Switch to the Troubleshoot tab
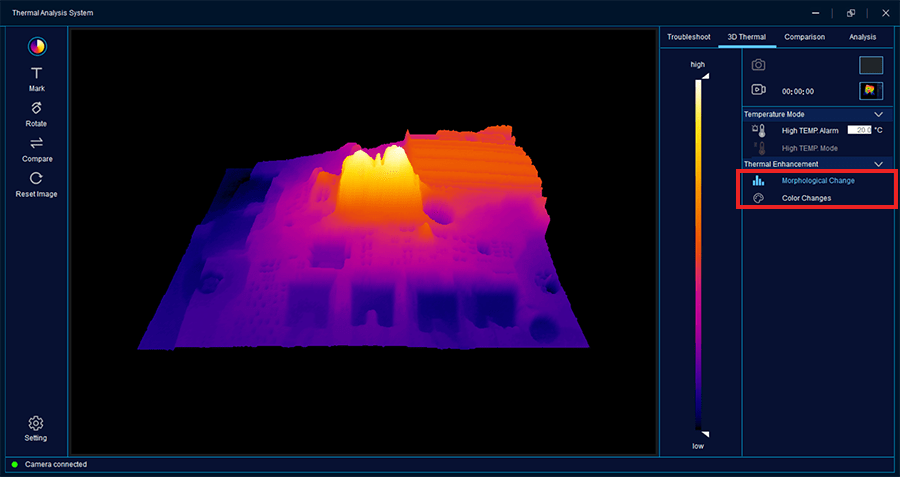This screenshot has height=477, width=900. point(688,37)
